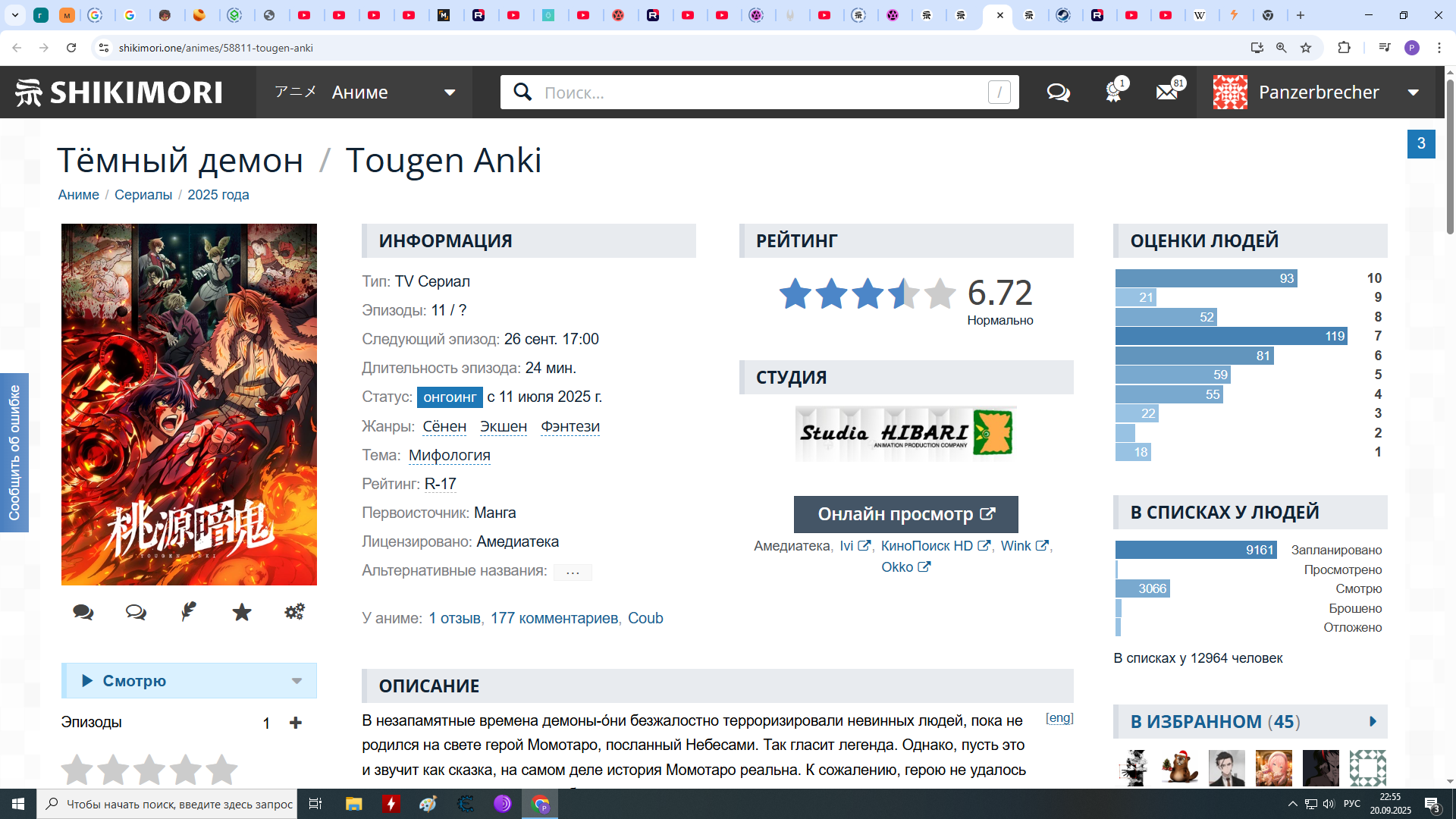Expand the Panzerbrecher profile menu arrow

(x=1414, y=93)
